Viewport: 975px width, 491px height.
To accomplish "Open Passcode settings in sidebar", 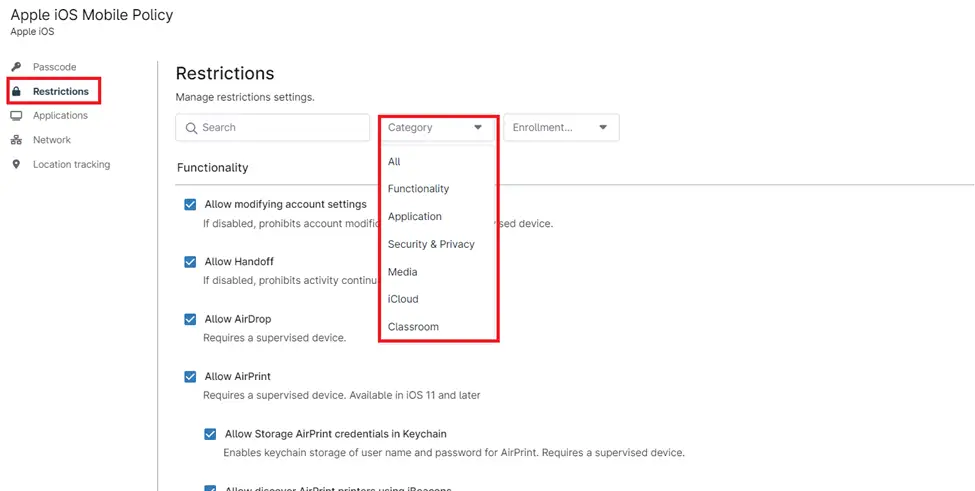I will (55, 67).
